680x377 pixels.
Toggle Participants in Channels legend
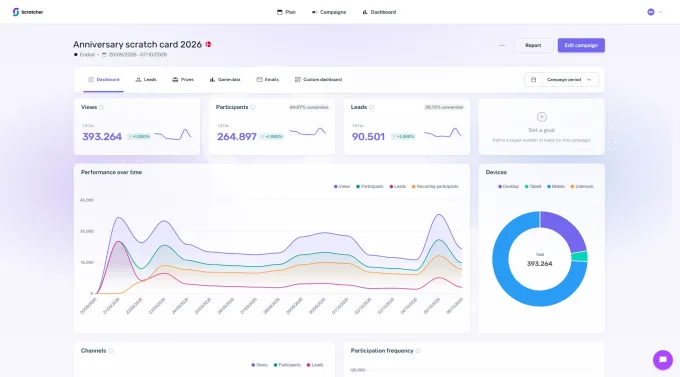pyautogui.click(x=287, y=365)
